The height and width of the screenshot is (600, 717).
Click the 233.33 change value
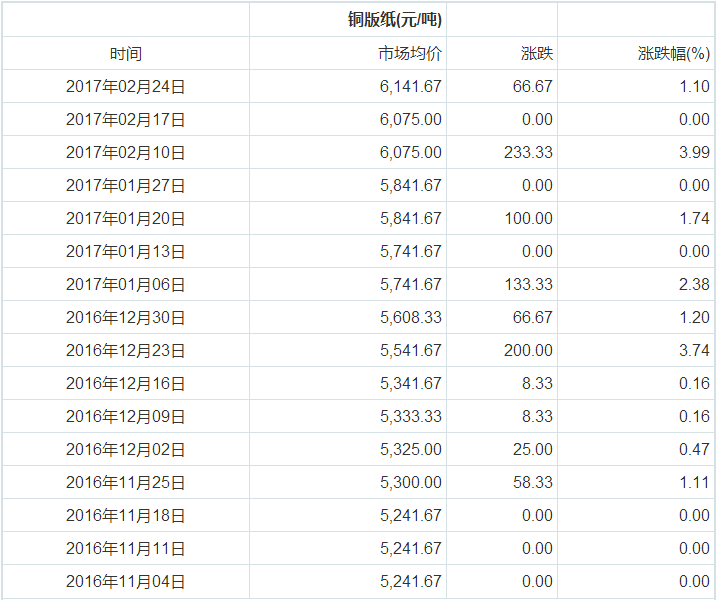(529, 153)
